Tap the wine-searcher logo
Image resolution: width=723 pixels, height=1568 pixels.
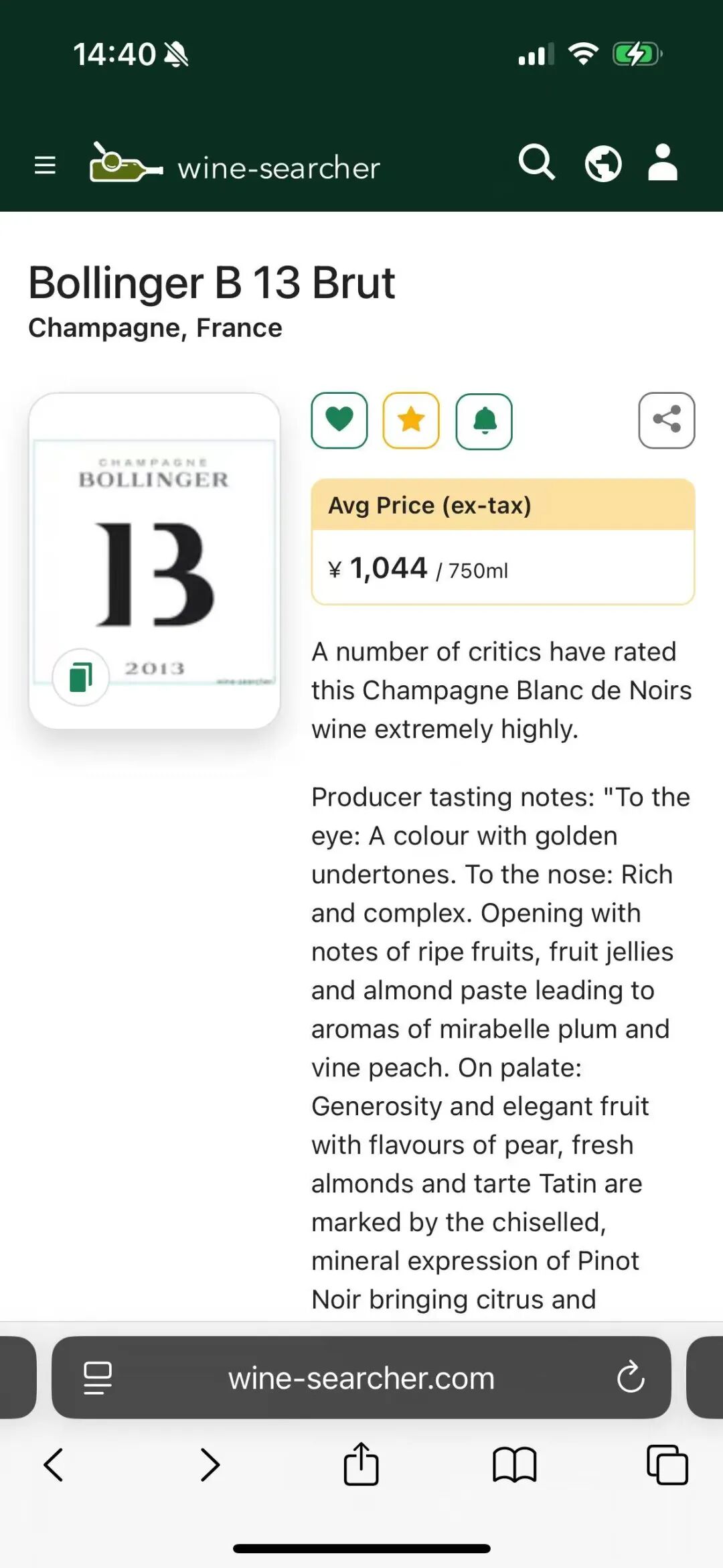pyautogui.click(x=234, y=165)
